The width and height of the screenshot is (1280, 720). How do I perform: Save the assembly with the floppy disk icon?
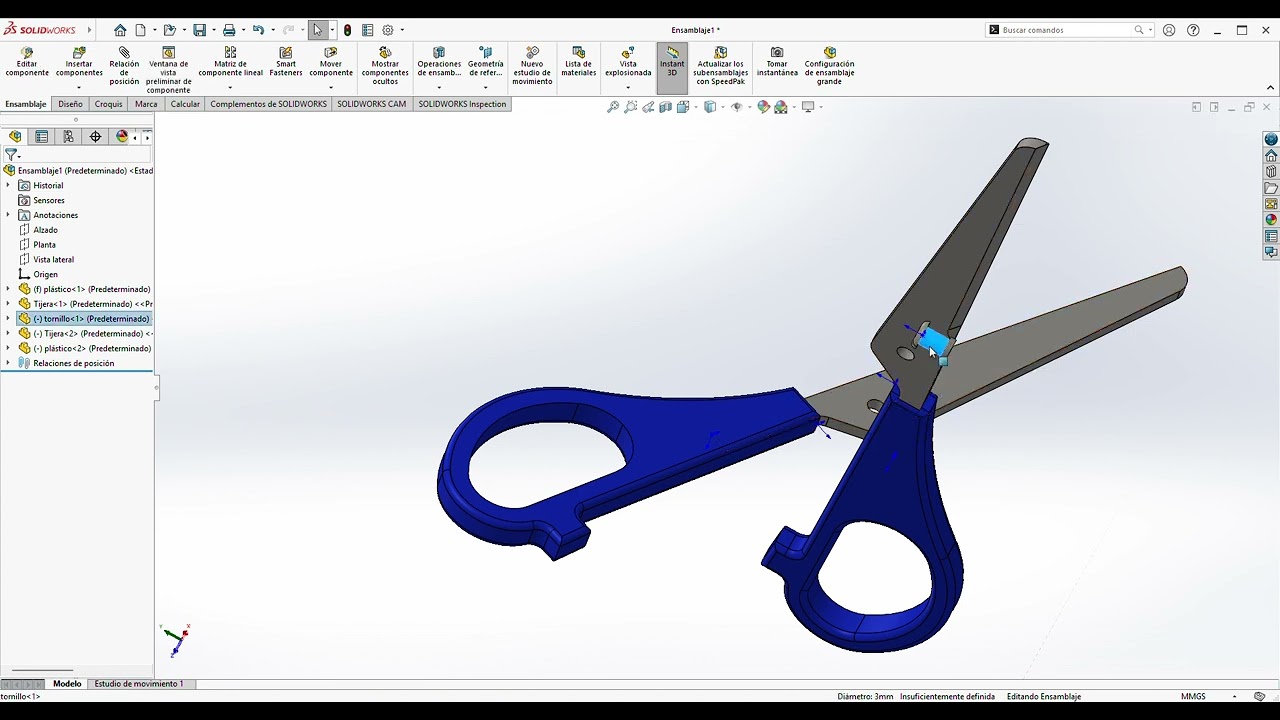point(199,30)
